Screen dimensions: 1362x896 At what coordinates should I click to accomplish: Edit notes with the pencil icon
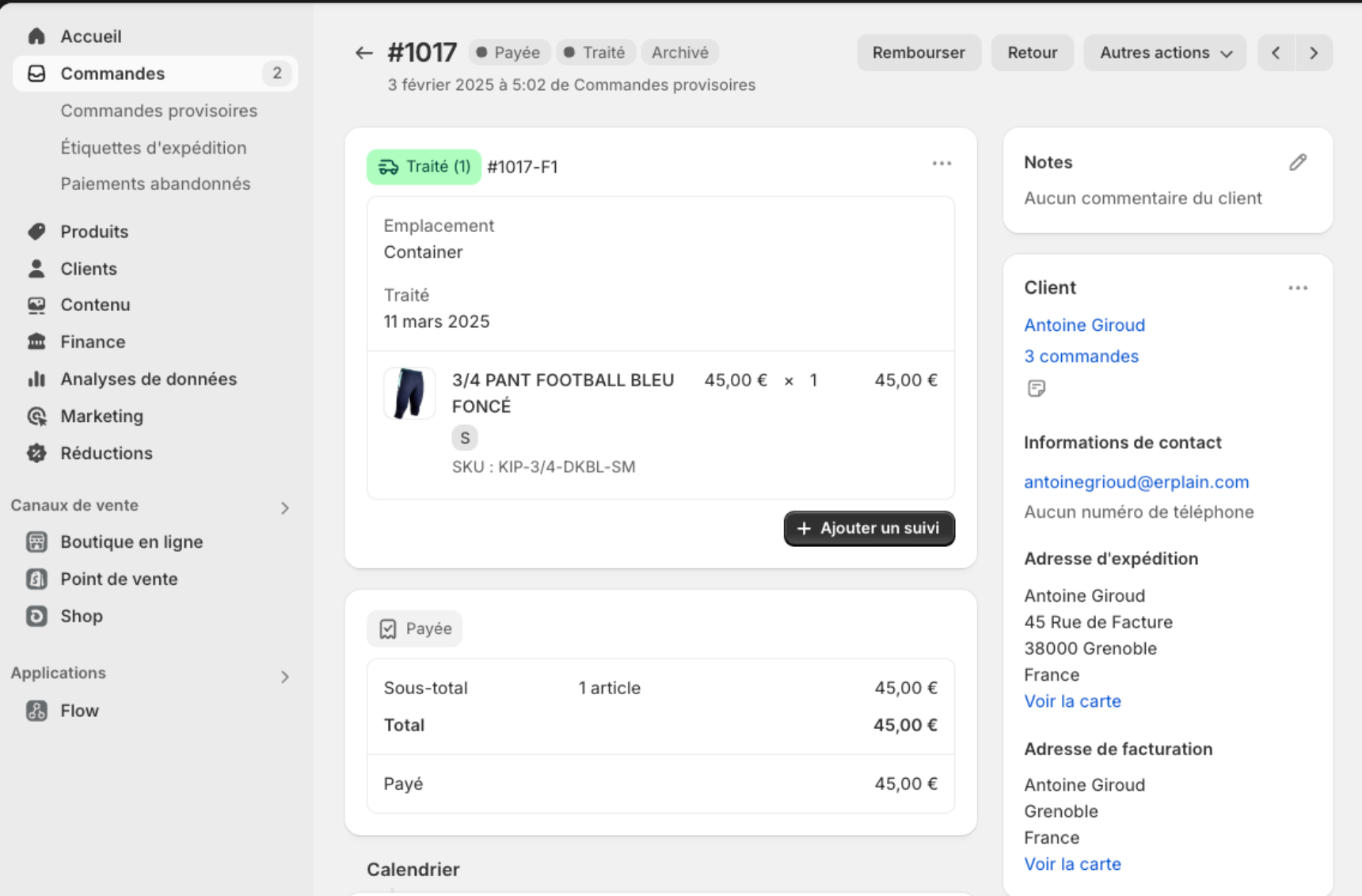[x=1297, y=162]
